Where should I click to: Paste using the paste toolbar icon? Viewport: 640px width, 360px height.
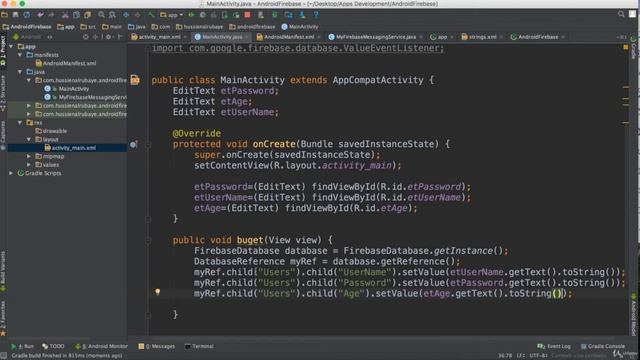[87, 15]
